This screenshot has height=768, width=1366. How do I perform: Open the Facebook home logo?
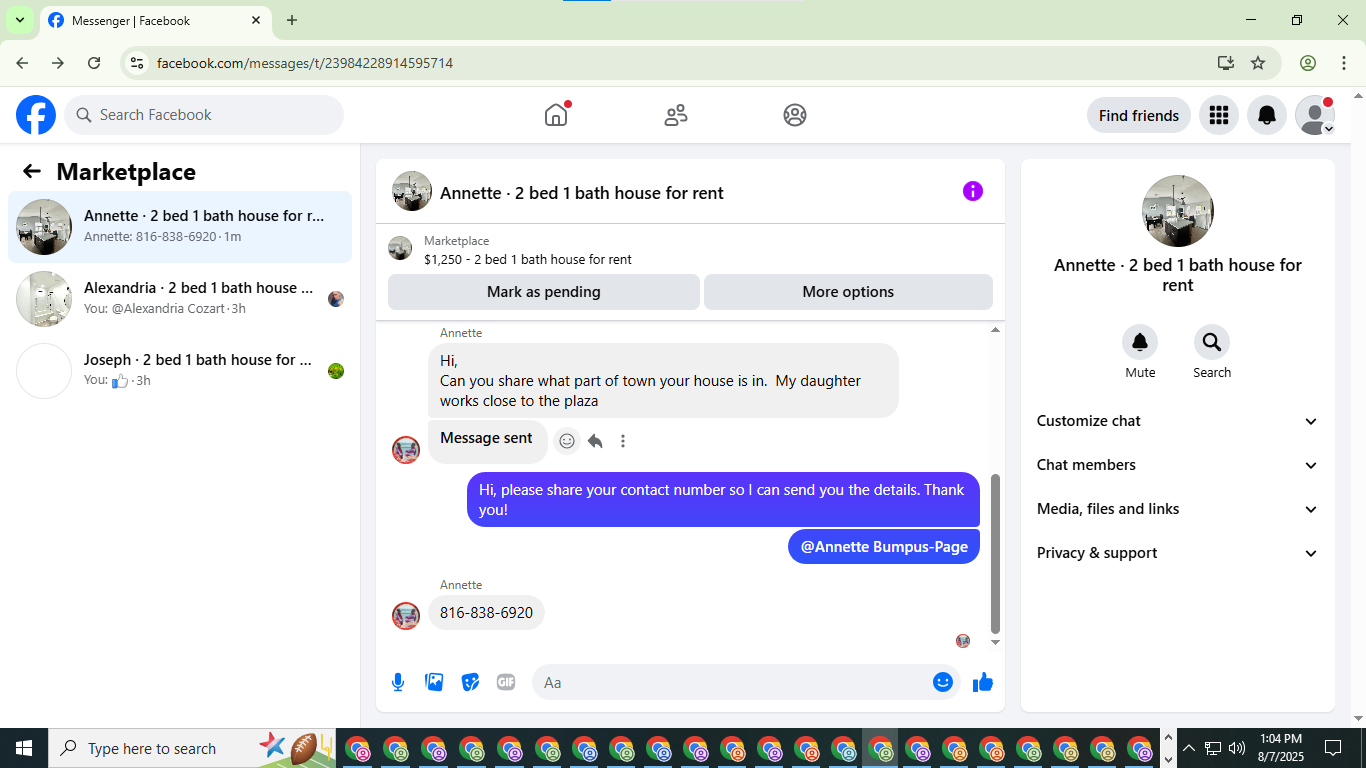[36, 115]
